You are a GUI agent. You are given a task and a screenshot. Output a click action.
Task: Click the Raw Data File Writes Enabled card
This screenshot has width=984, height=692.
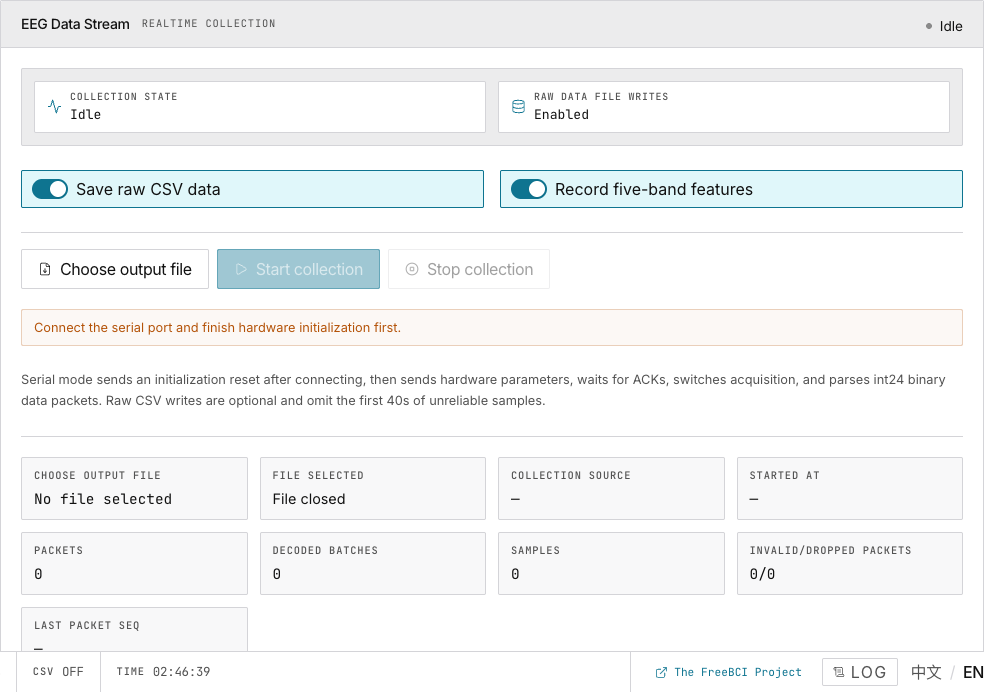[724, 107]
